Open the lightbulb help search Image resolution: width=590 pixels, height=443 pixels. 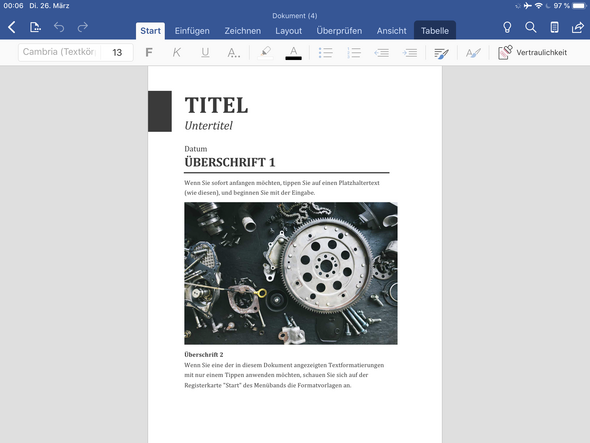tap(507, 27)
